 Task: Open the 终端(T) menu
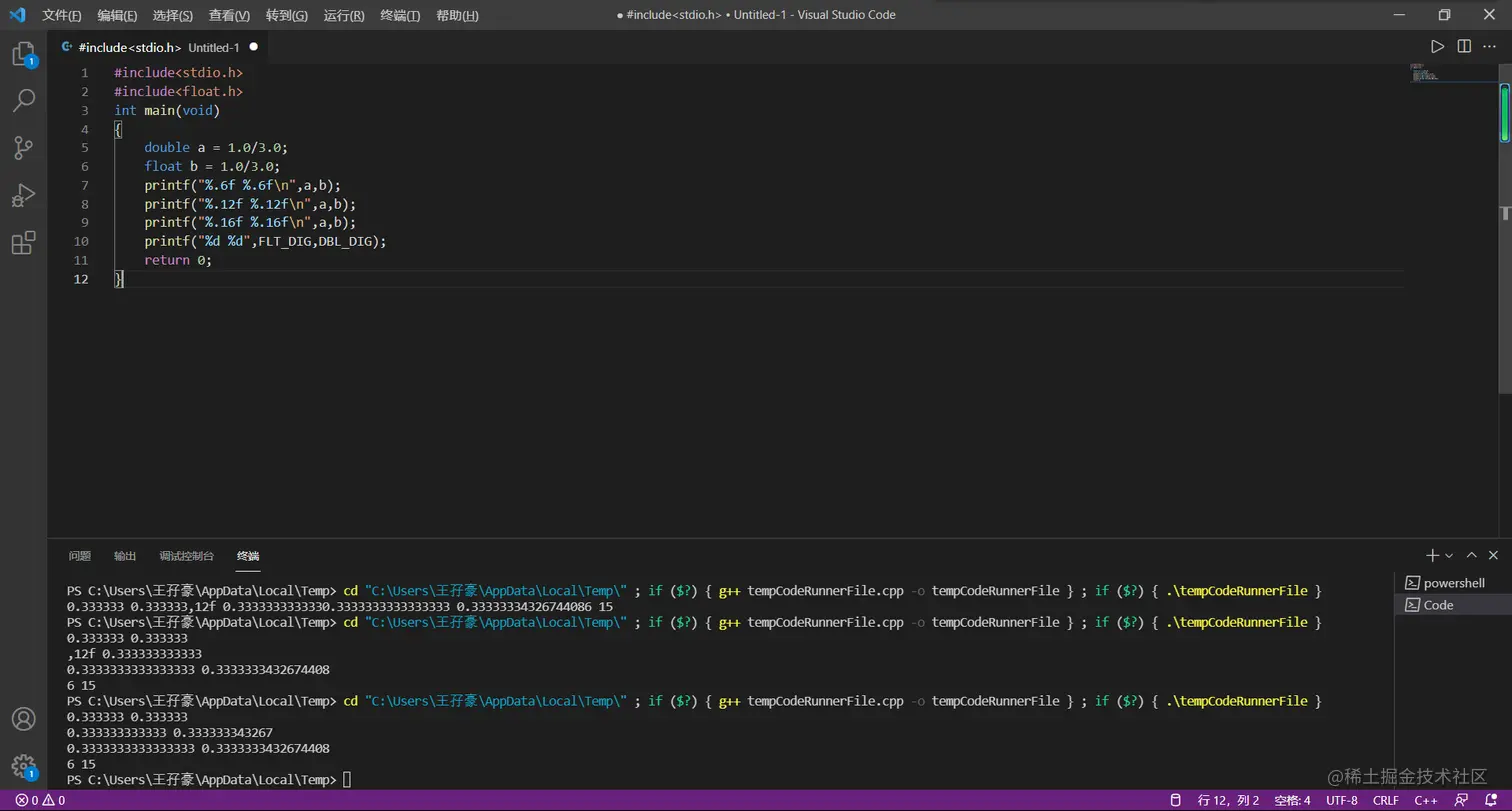[400, 15]
